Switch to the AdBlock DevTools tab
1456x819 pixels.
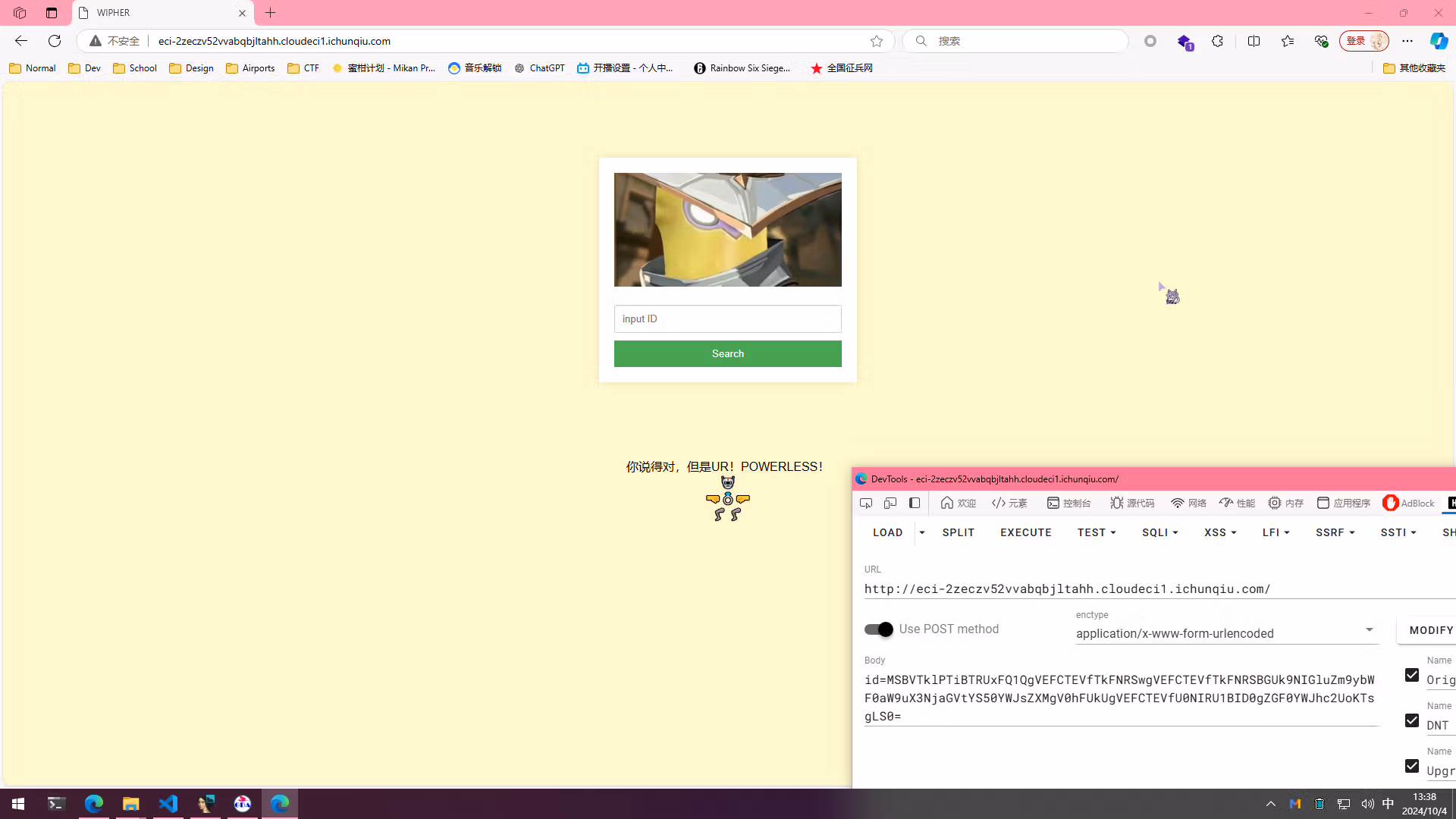point(1408,503)
